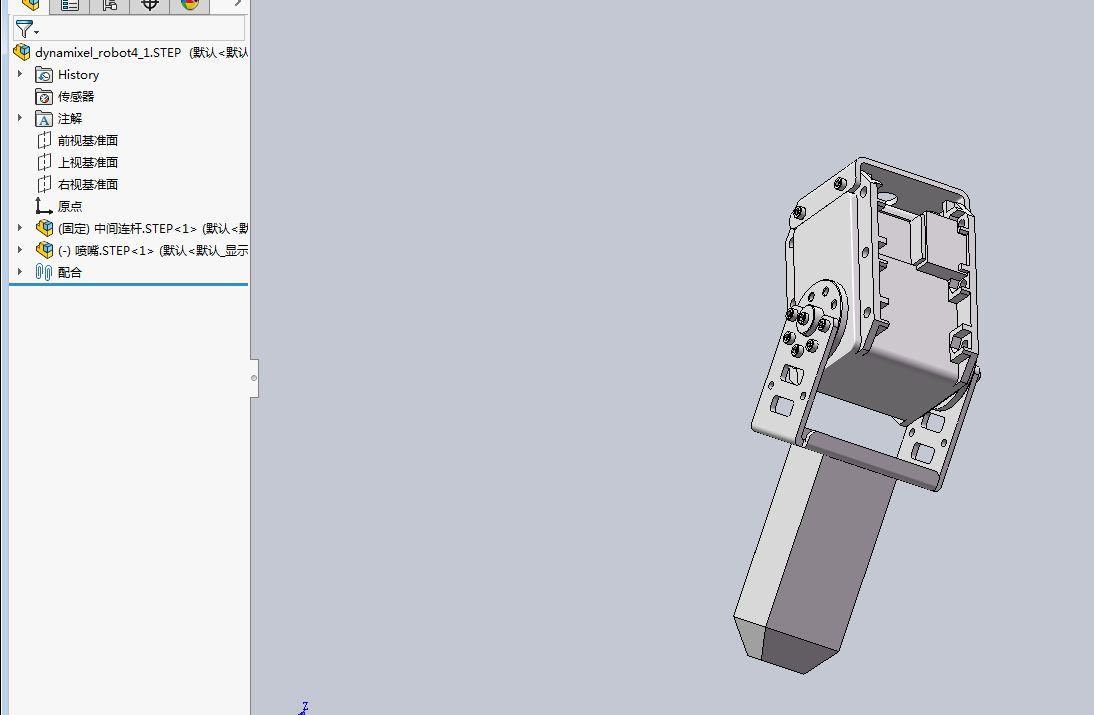The image size is (1094, 715).
Task: Open the DimXpertManager crosshair tab
Action: 149,6
